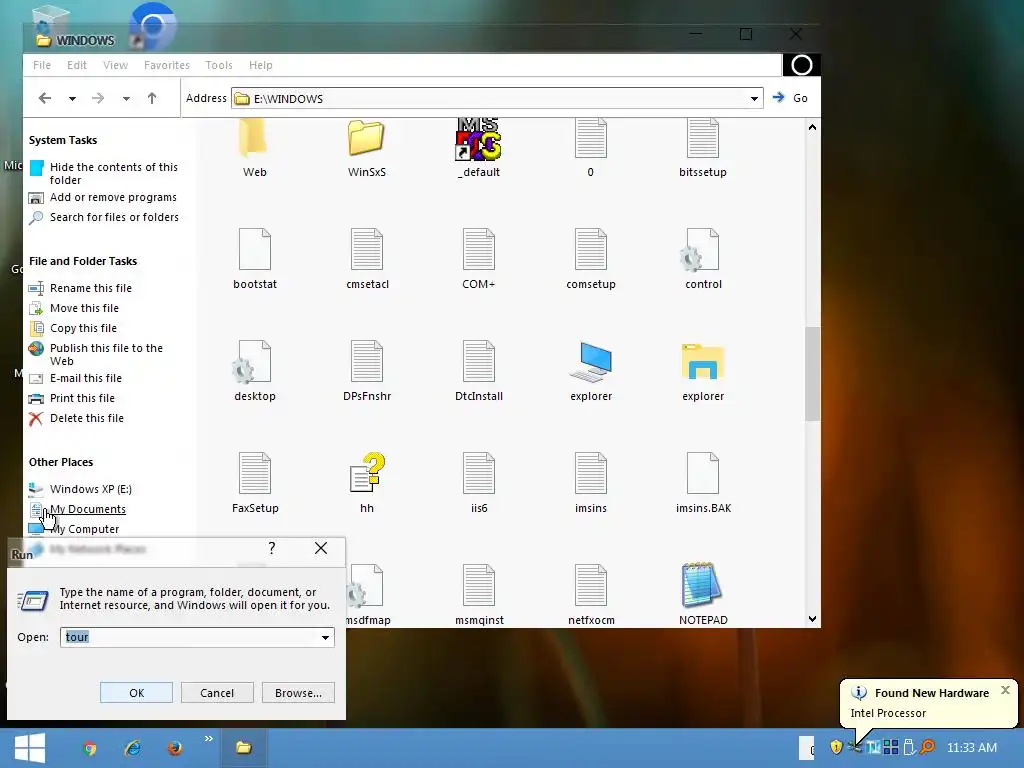Open the WinSxS folder
Viewport: 1024px width, 768px height.
pos(366,148)
